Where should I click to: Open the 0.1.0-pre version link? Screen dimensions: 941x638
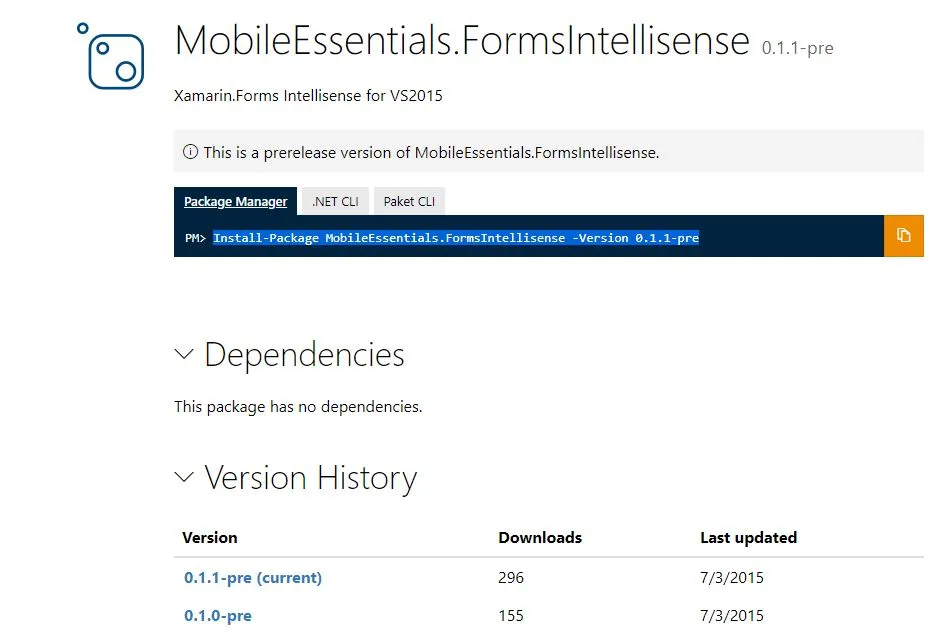pyautogui.click(x=217, y=616)
